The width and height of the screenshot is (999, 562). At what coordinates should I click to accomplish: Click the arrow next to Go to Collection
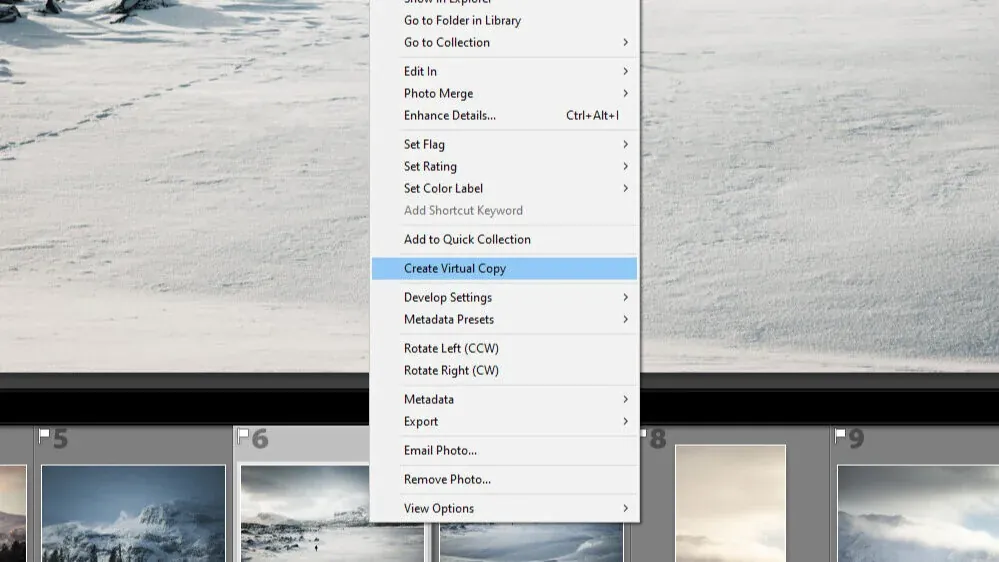[626, 42]
